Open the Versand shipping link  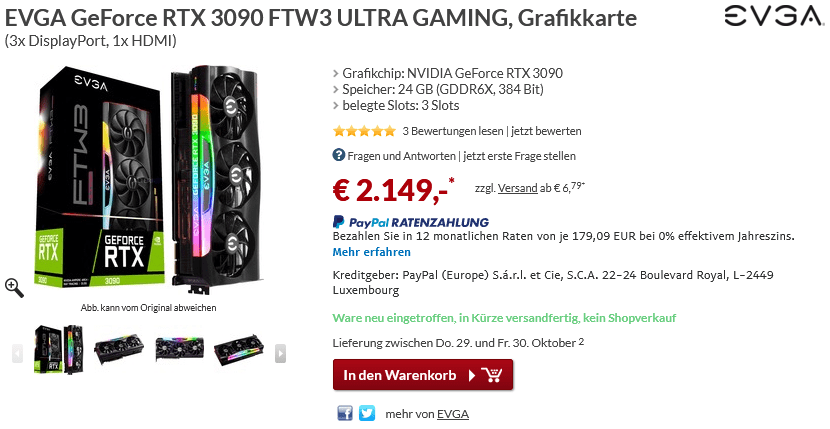coord(518,188)
